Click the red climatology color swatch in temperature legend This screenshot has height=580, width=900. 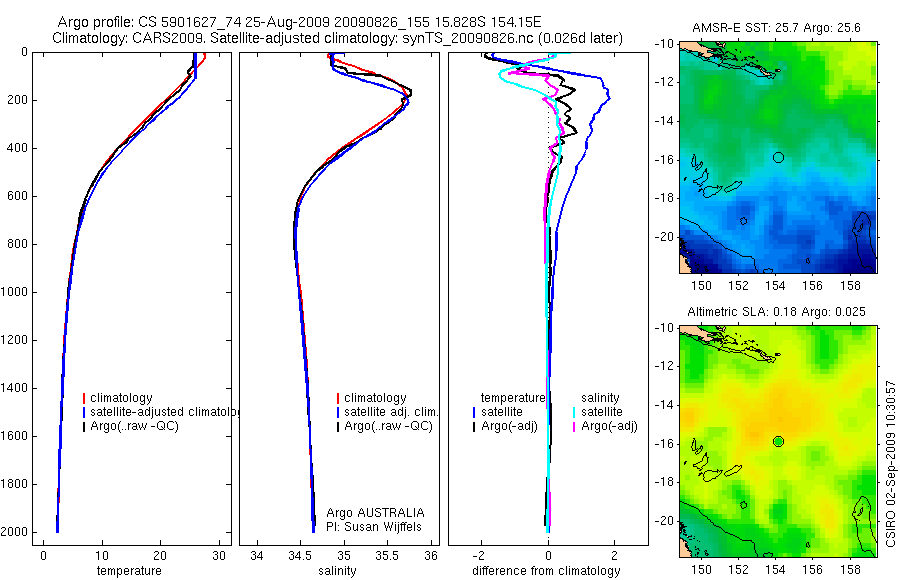[84, 398]
